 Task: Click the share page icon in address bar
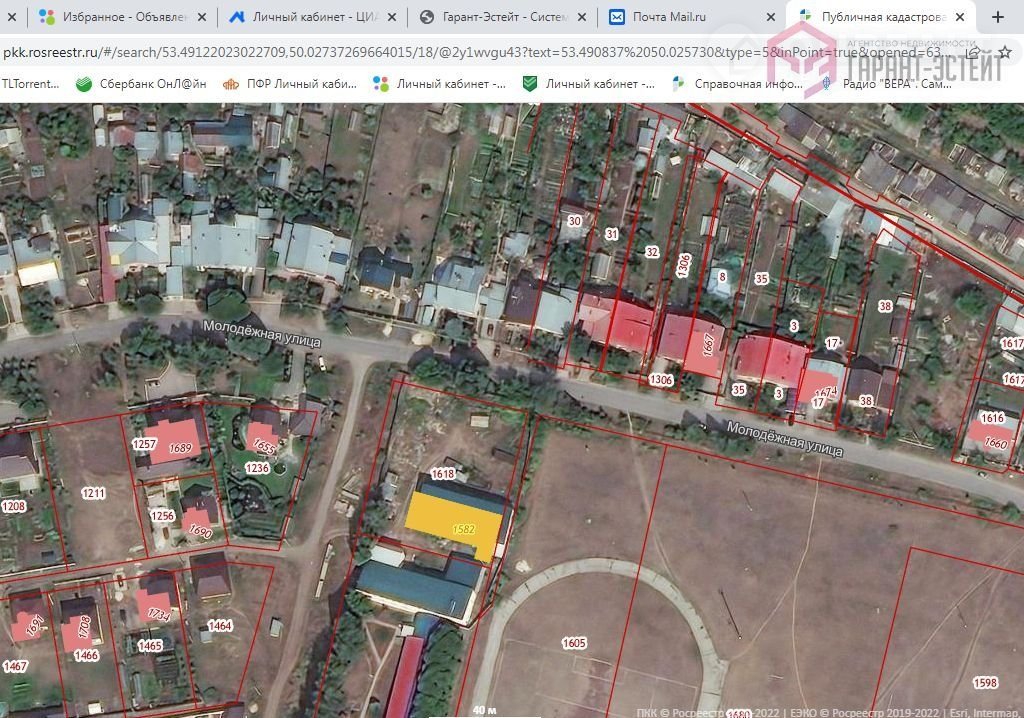973,51
